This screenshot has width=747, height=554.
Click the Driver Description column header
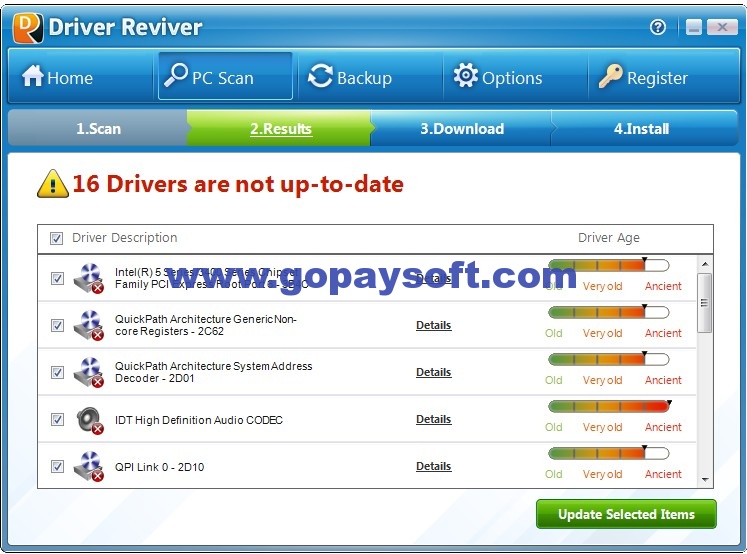pos(124,238)
